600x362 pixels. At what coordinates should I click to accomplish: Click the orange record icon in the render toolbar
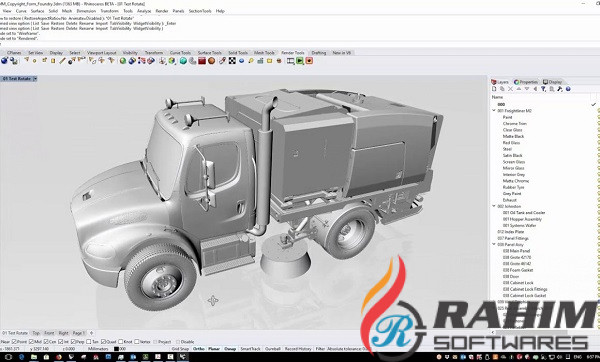click(x=309, y=60)
